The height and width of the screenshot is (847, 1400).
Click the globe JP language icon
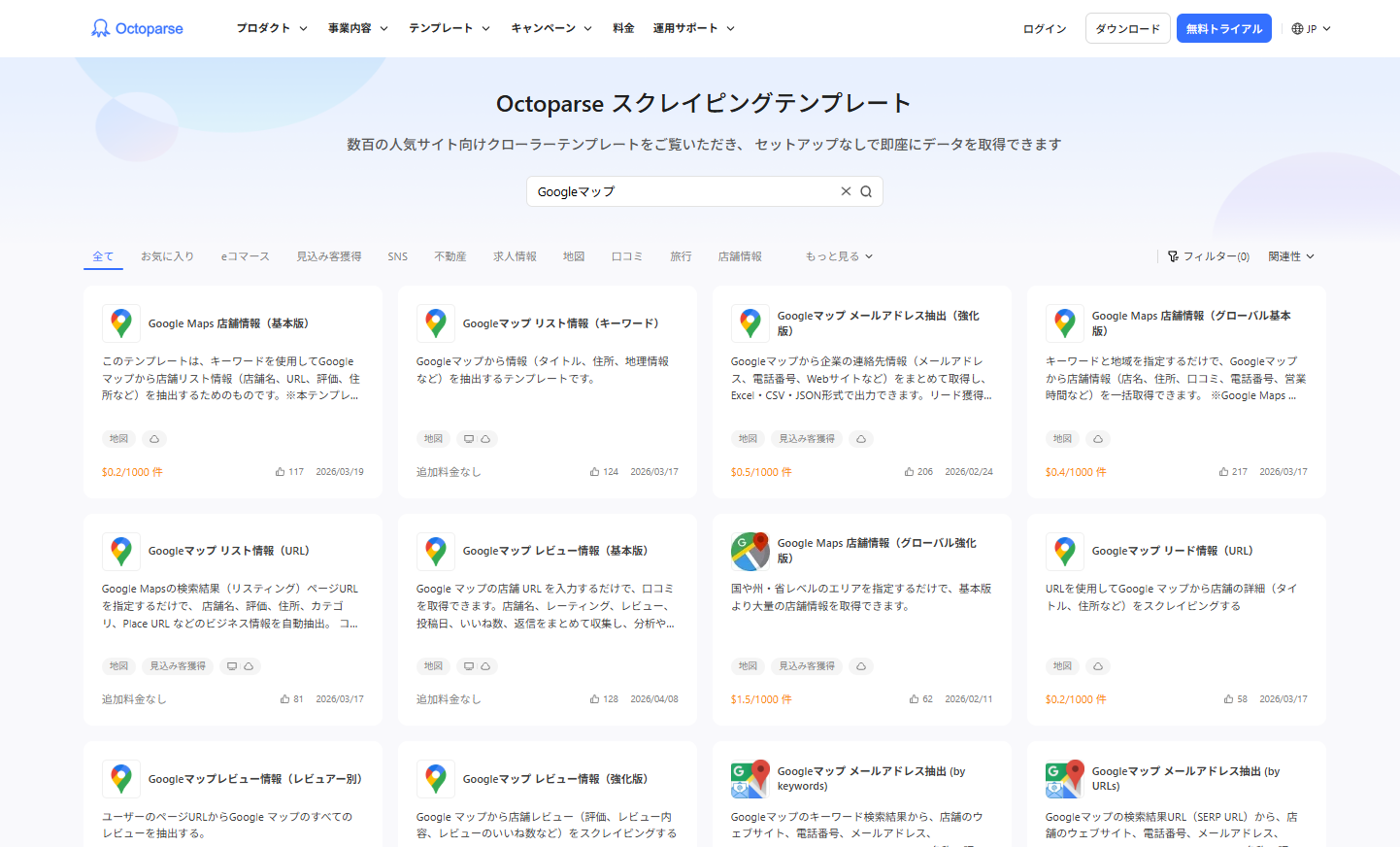(x=1297, y=29)
